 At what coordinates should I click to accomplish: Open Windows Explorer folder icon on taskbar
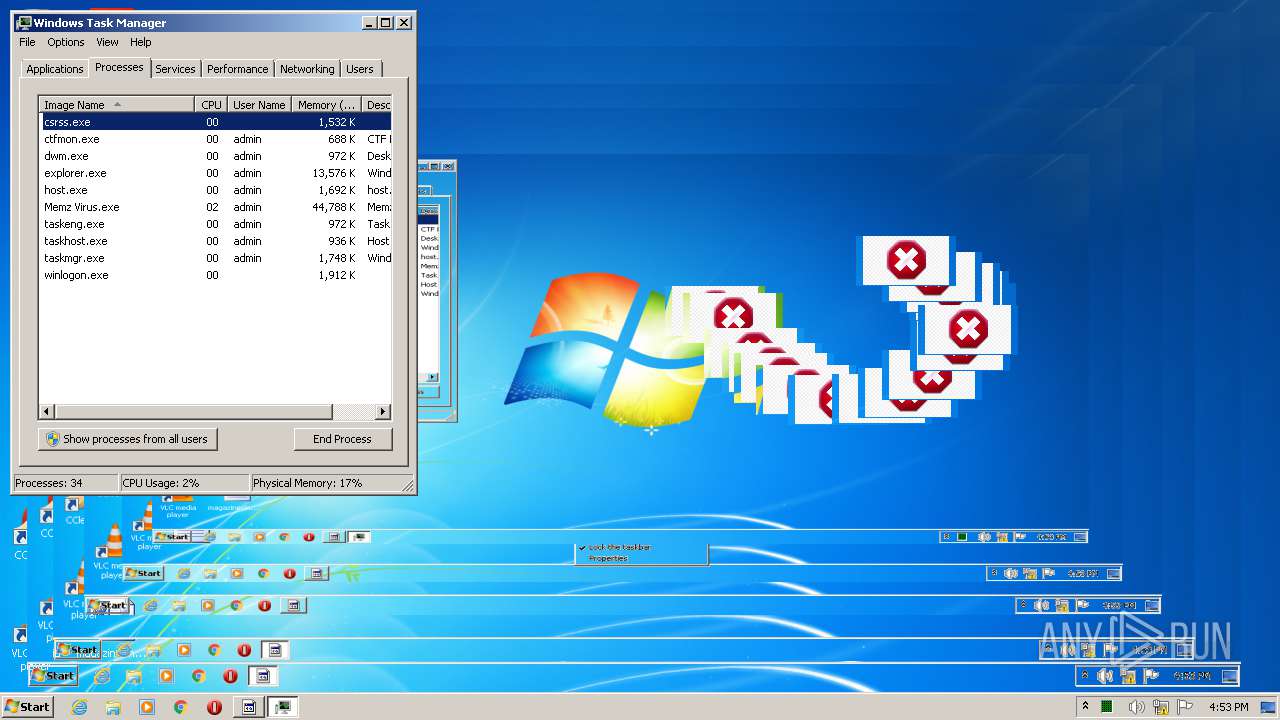click(x=113, y=707)
